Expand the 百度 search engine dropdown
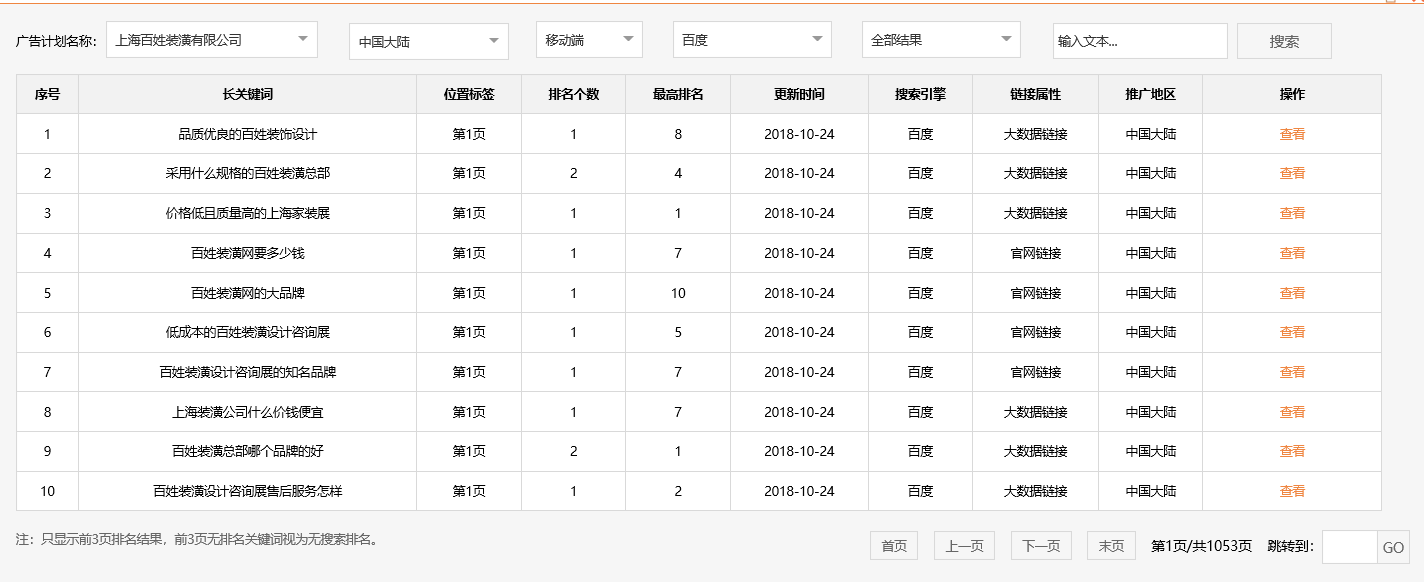This screenshot has width=1424, height=582. (751, 39)
